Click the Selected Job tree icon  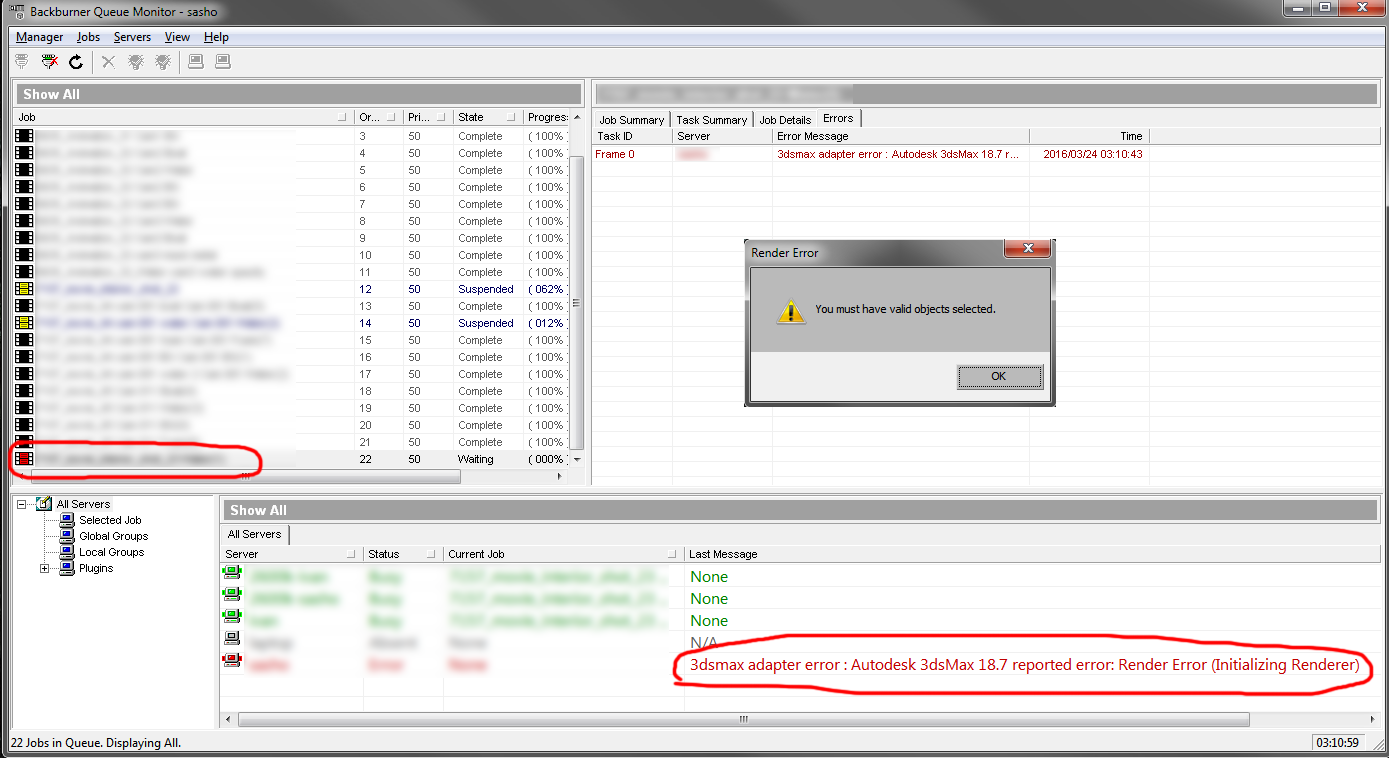click(x=67, y=520)
